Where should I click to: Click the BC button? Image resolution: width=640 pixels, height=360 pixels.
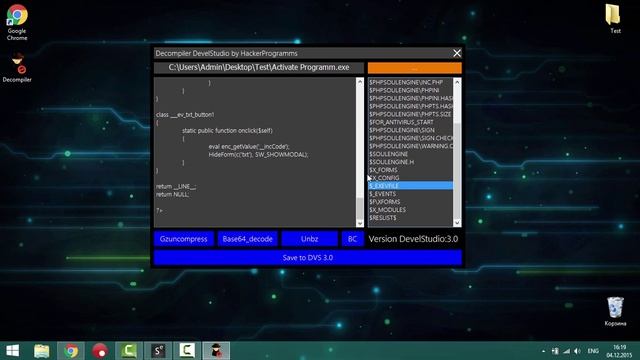352,239
